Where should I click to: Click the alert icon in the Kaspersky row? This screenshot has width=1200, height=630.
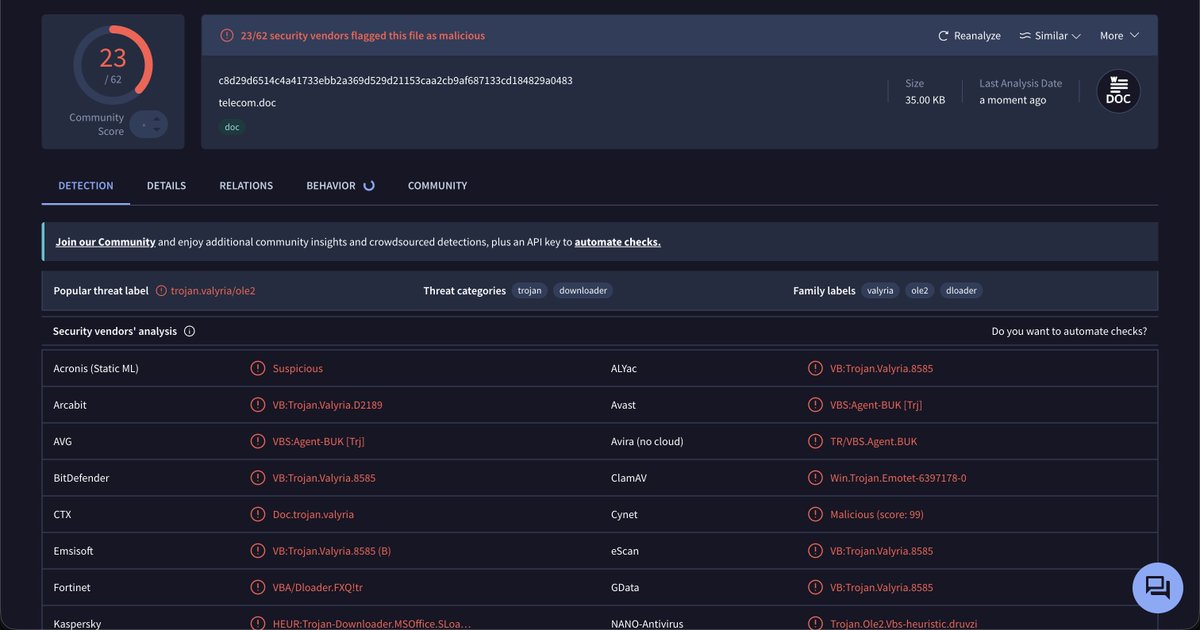coord(258,623)
